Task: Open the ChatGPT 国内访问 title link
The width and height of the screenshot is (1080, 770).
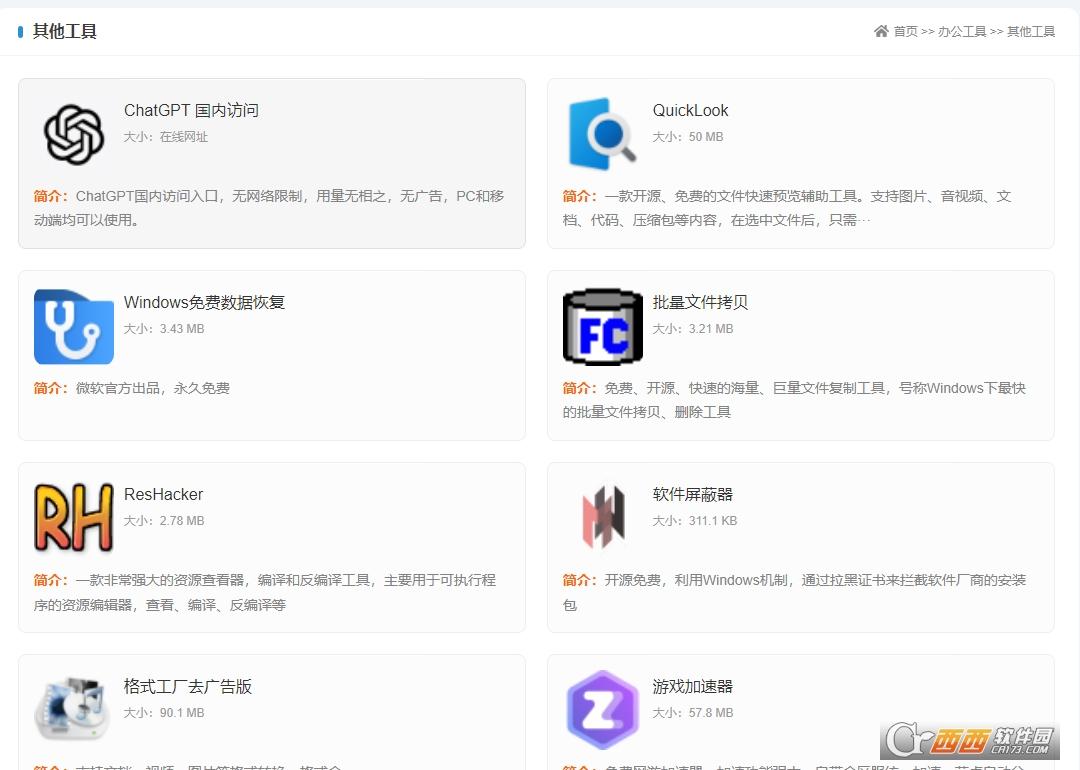Action: point(191,110)
